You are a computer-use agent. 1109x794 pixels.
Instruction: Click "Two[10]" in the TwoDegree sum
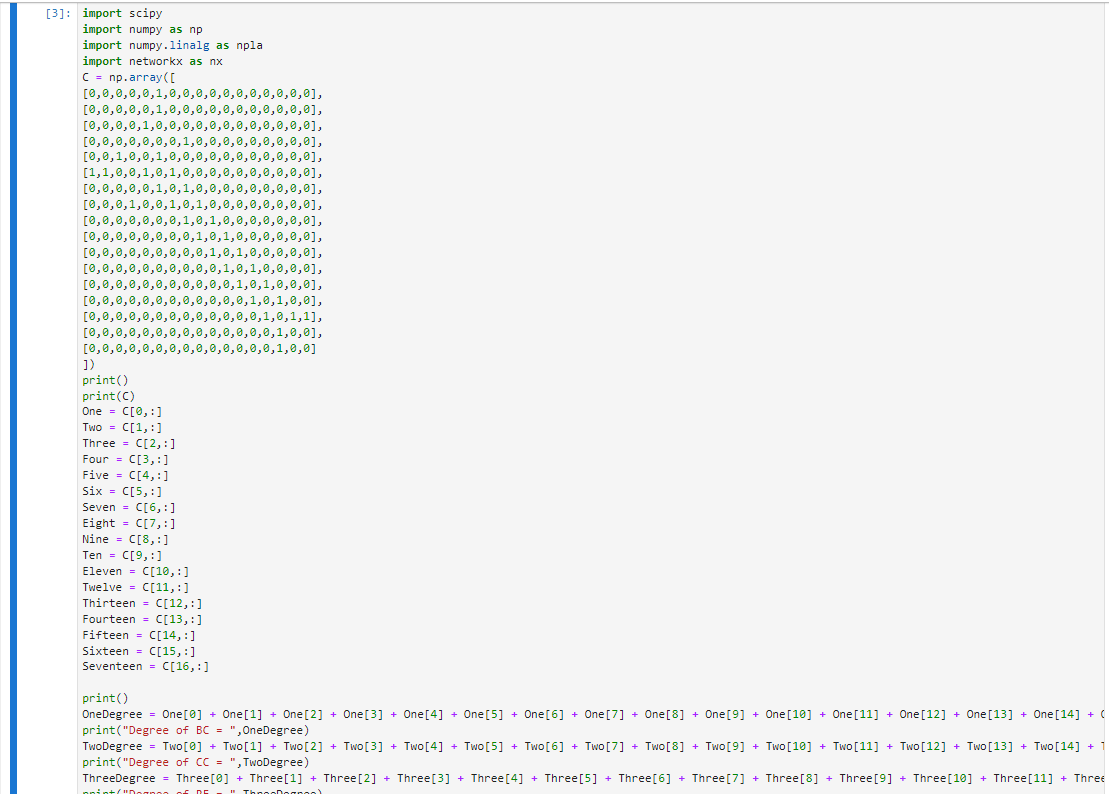click(x=789, y=746)
